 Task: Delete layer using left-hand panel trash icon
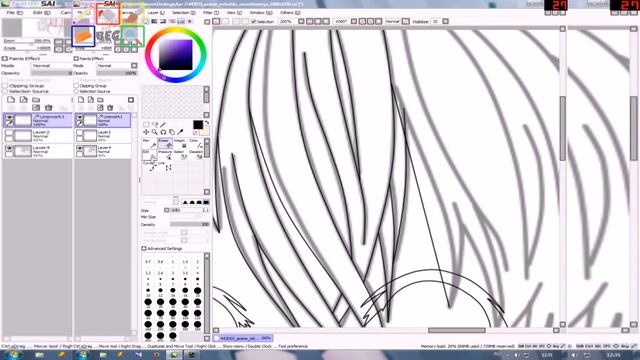[x=48, y=107]
